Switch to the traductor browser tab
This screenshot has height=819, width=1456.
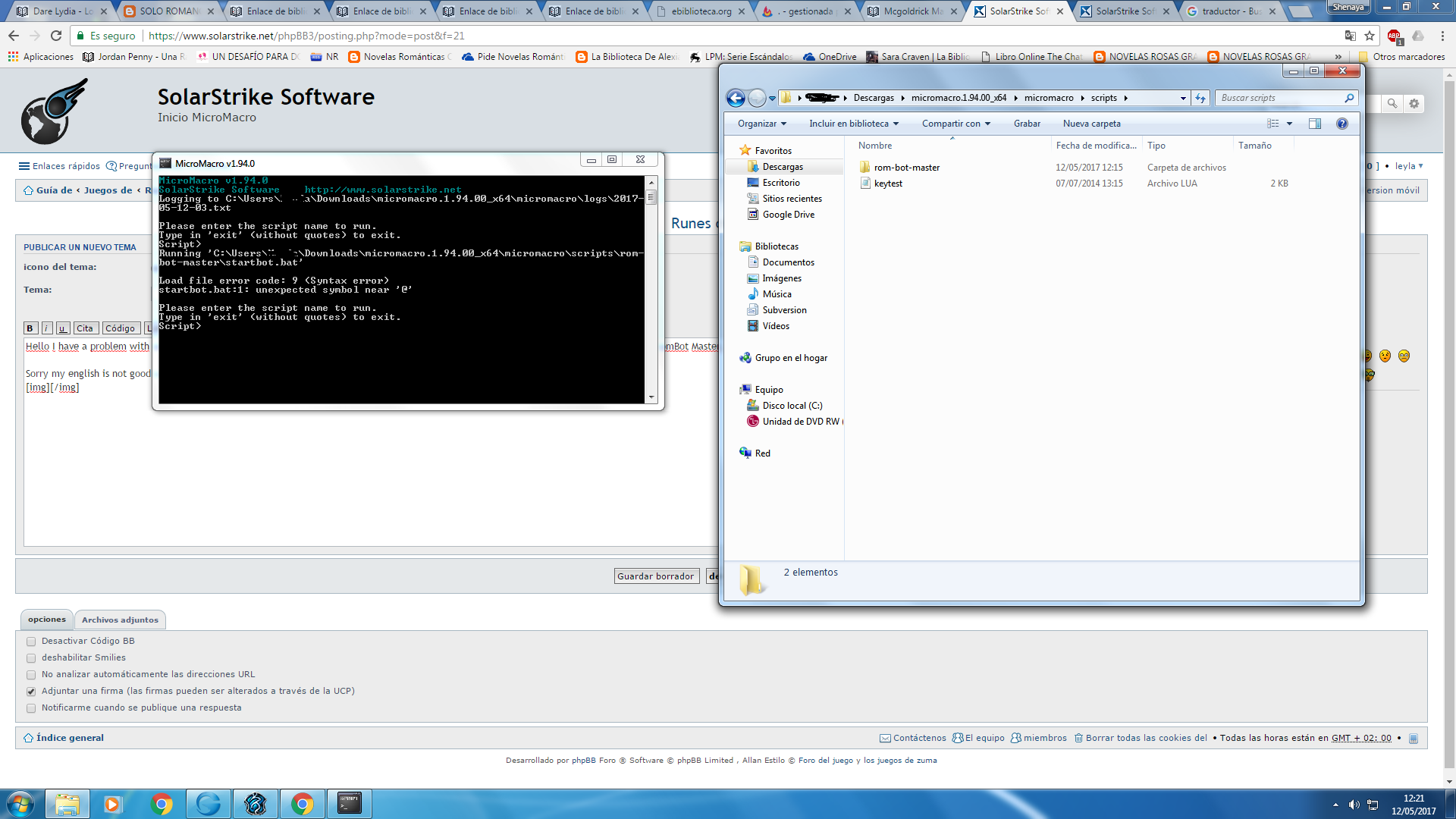tap(1228, 11)
